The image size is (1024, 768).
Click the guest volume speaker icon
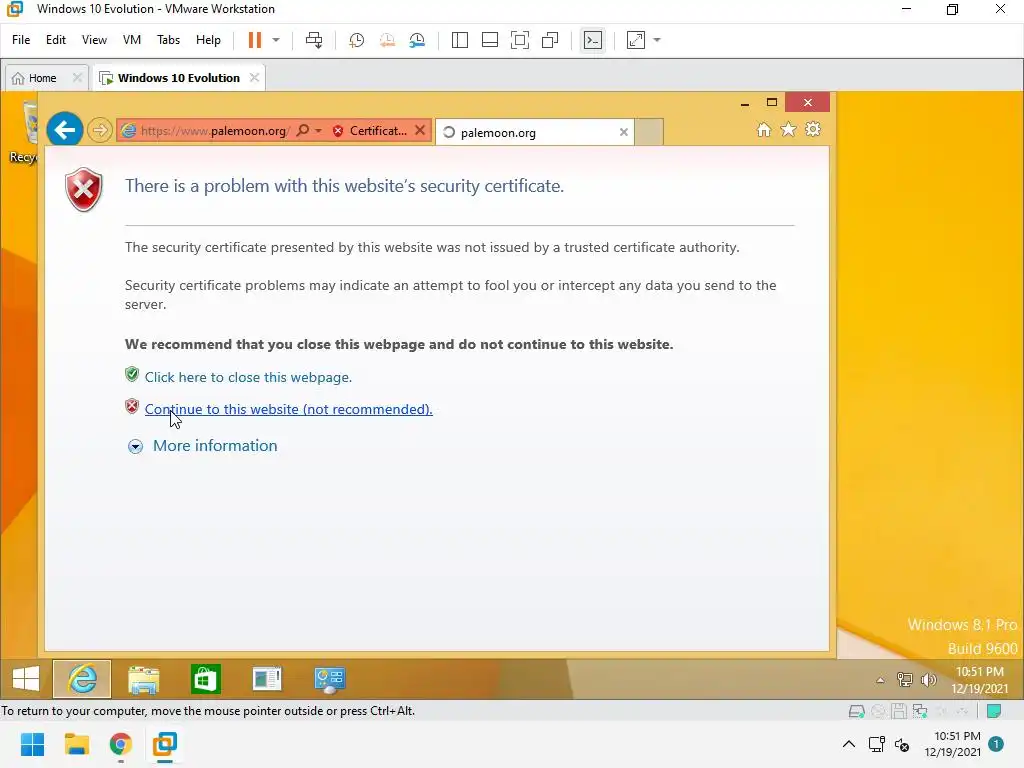click(928, 680)
